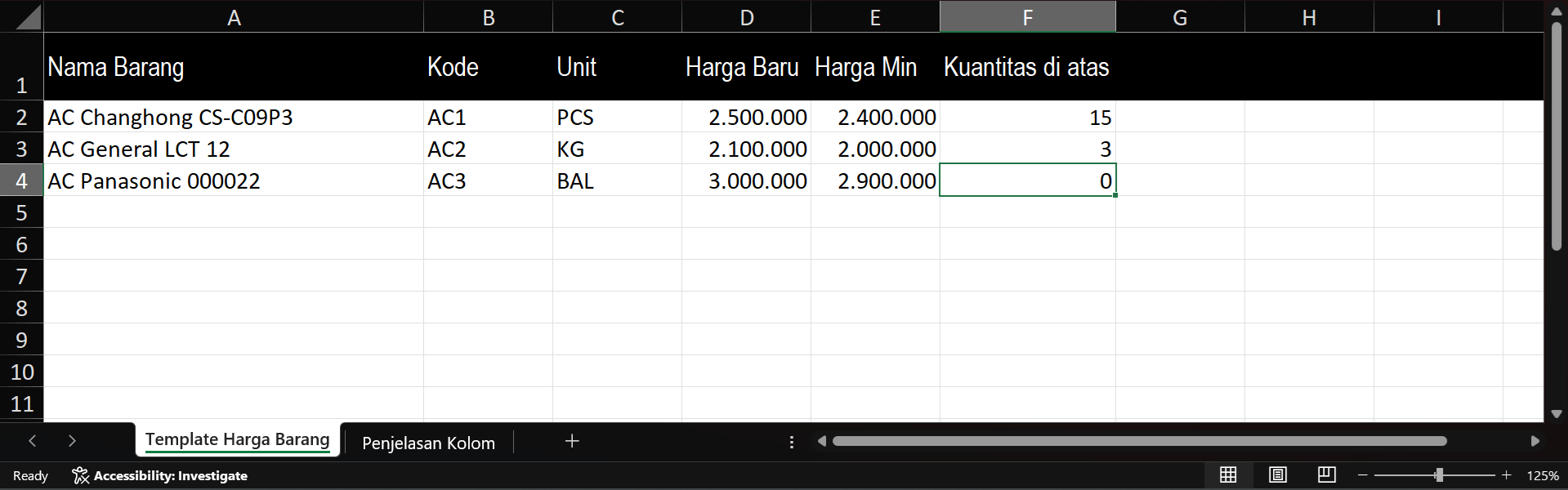
Task: Switch to Page Layout view
Action: (x=1278, y=475)
